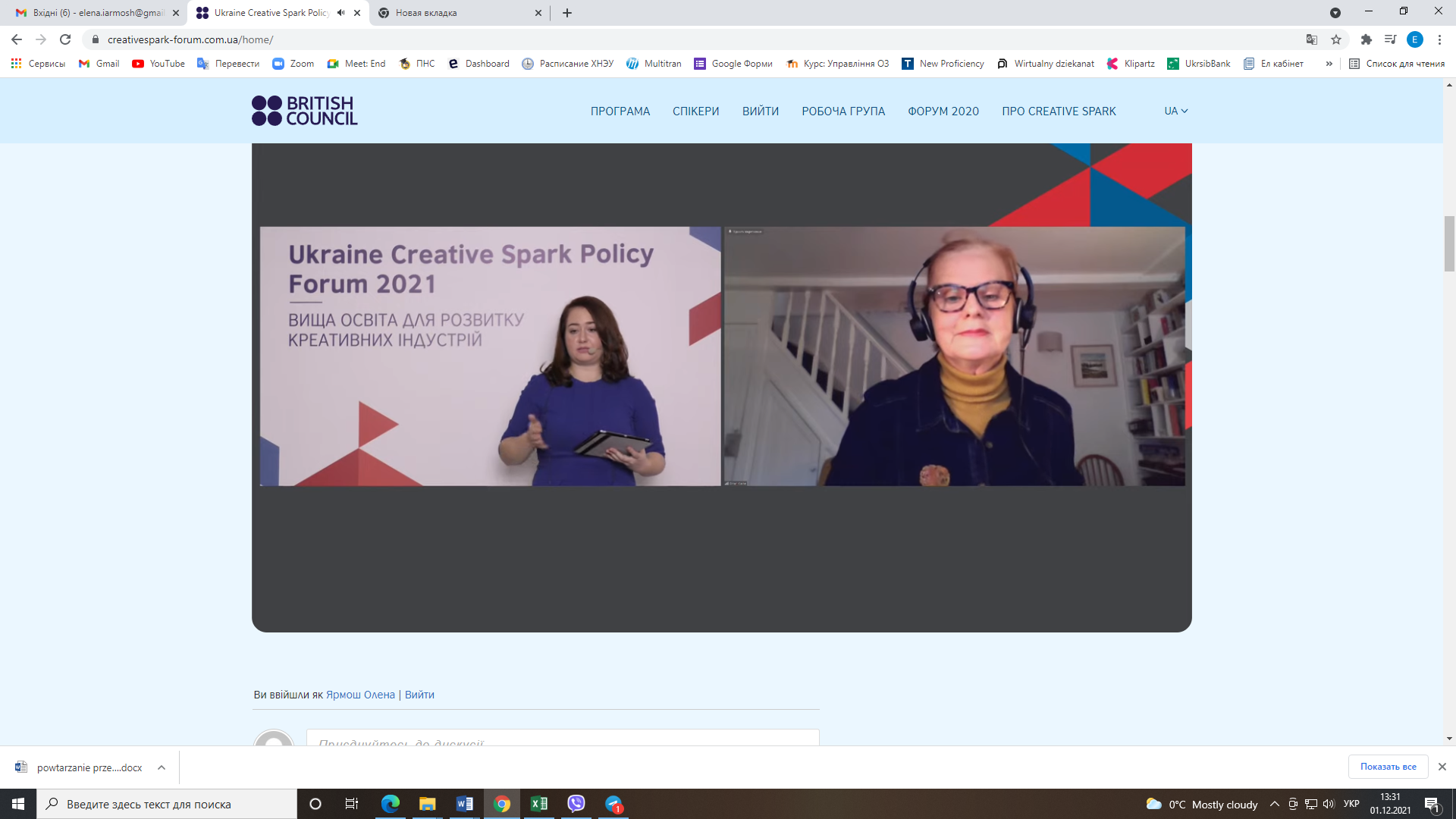The width and height of the screenshot is (1456, 819).
Task: Close the downloads bar
Action: pos(1442,767)
